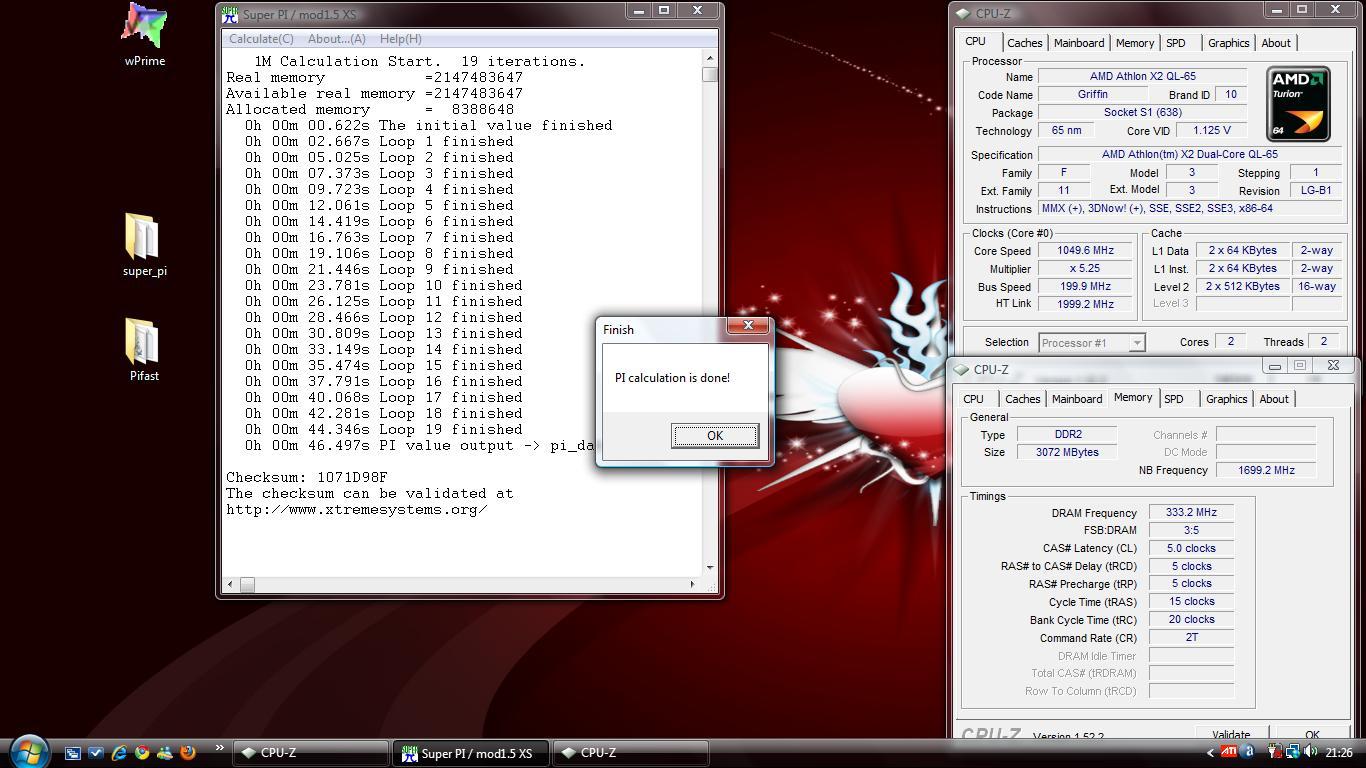Click CPU-Z top window title icon
This screenshot has height=768, width=1366.
962,14
